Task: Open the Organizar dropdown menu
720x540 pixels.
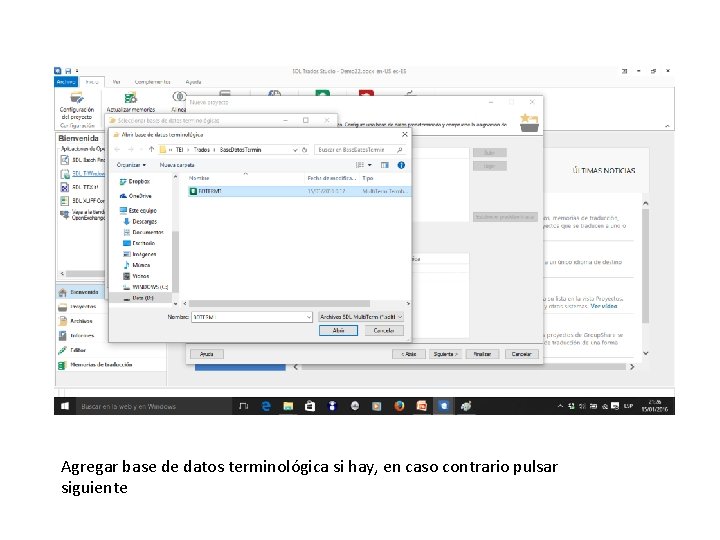Action: coord(131,165)
